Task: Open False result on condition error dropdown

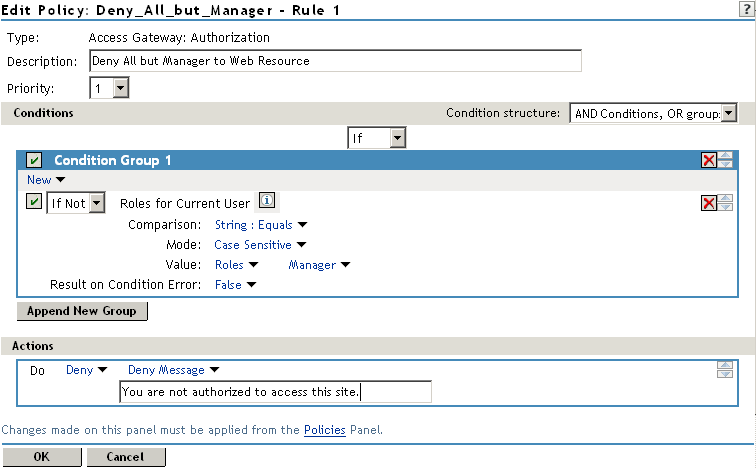Action: (x=235, y=285)
